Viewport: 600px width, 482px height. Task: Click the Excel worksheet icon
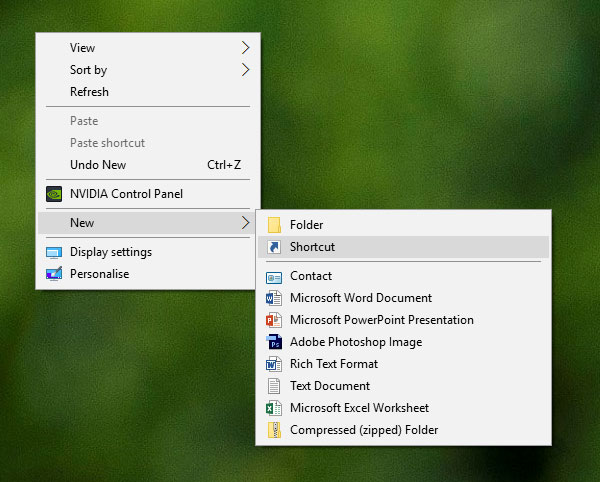point(274,408)
